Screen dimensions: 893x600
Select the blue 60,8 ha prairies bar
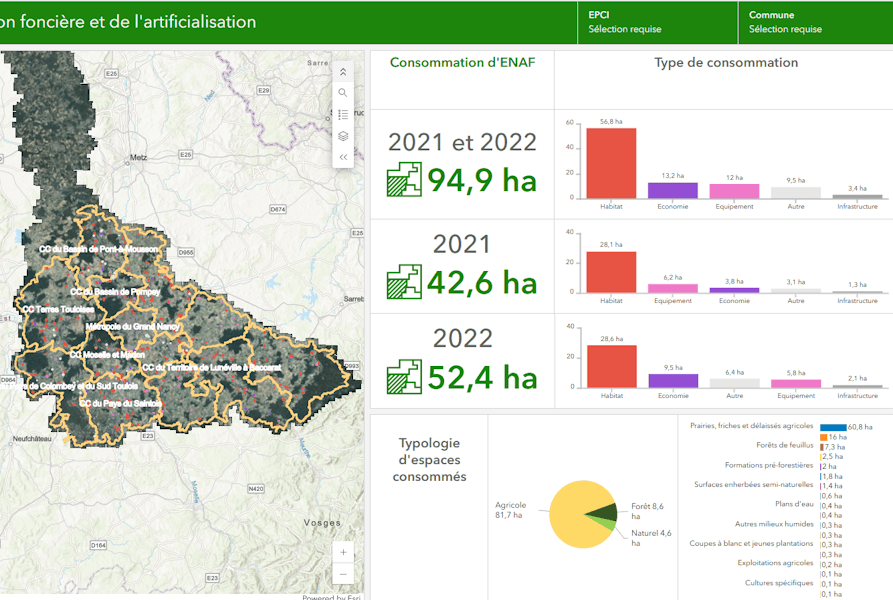pos(832,427)
